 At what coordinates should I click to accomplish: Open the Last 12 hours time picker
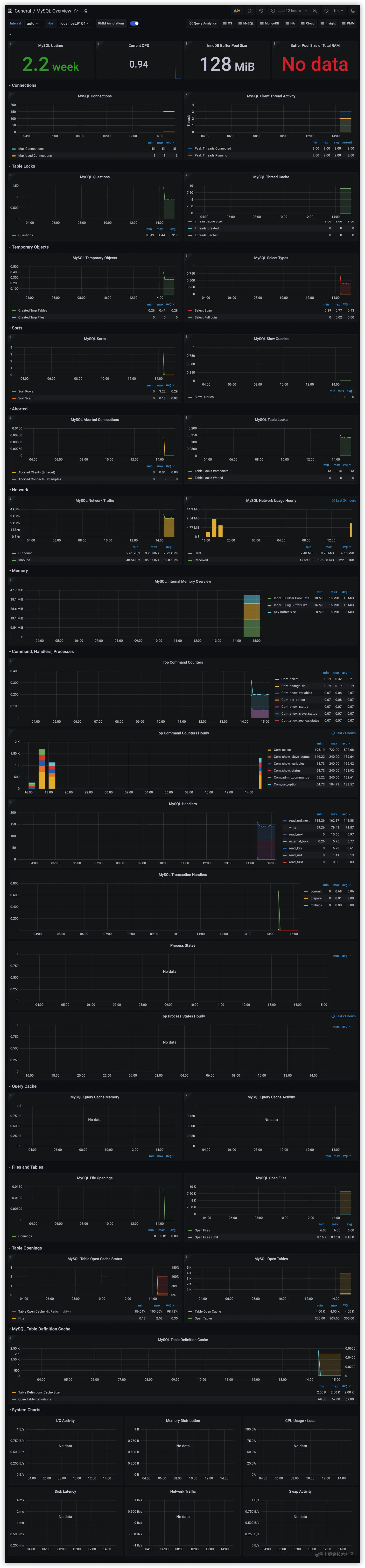click(x=289, y=10)
